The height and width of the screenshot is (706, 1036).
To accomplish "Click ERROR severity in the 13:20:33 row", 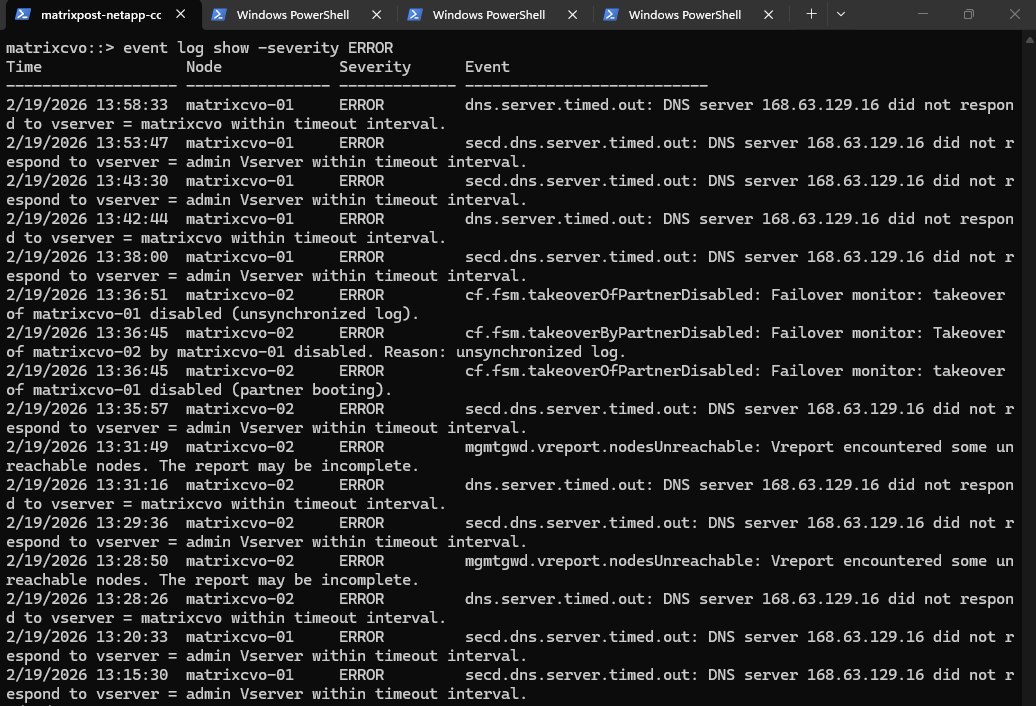I will (361, 637).
